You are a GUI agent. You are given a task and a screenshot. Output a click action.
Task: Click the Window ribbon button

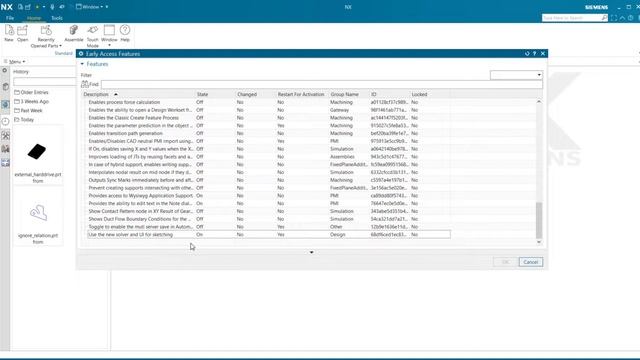[109, 35]
